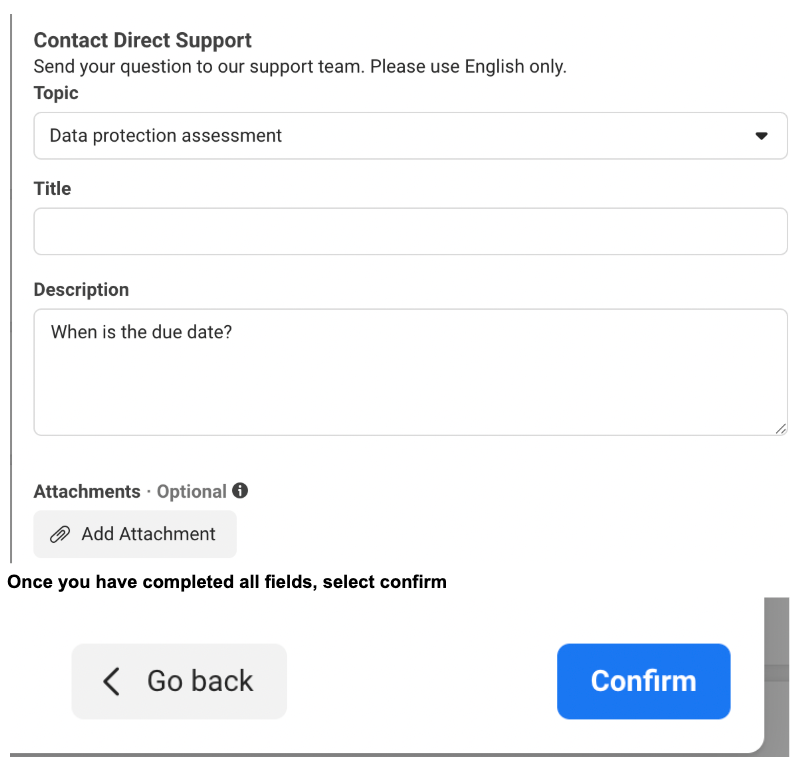Click the Optional text next to Attachments
This screenshot has height=767, width=797.
[192, 492]
